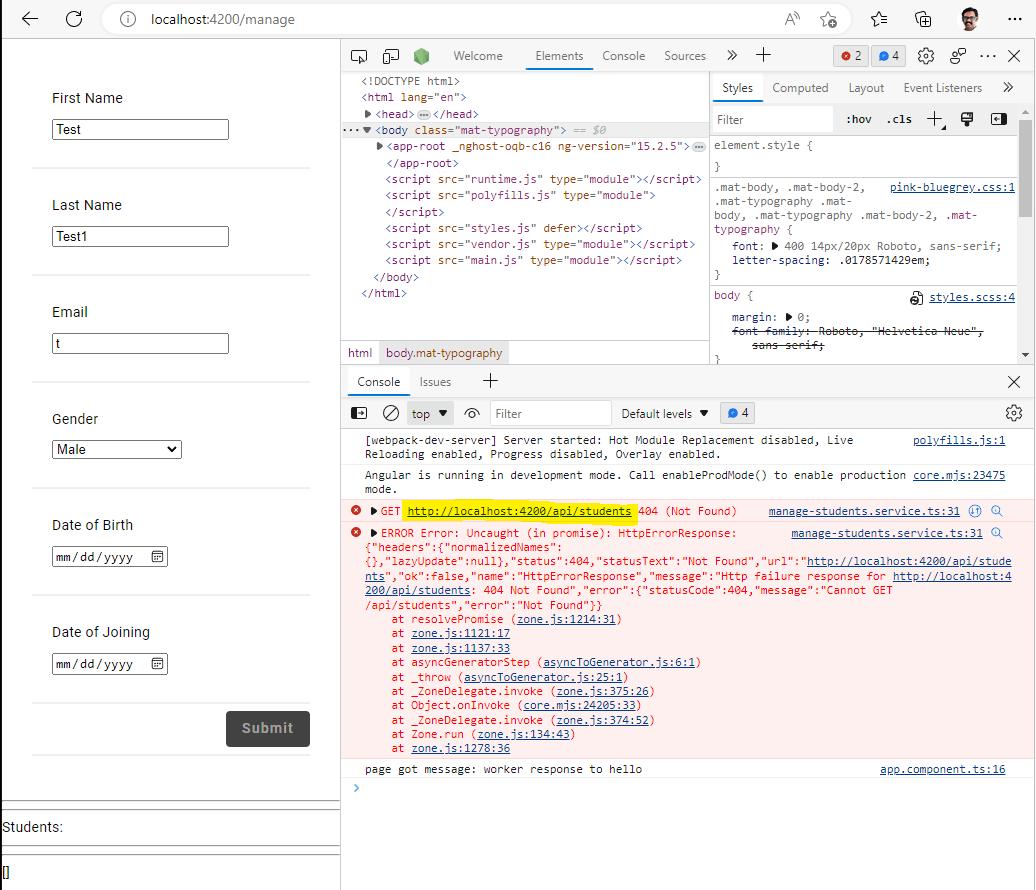Expand the head element node

tap(368, 114)
